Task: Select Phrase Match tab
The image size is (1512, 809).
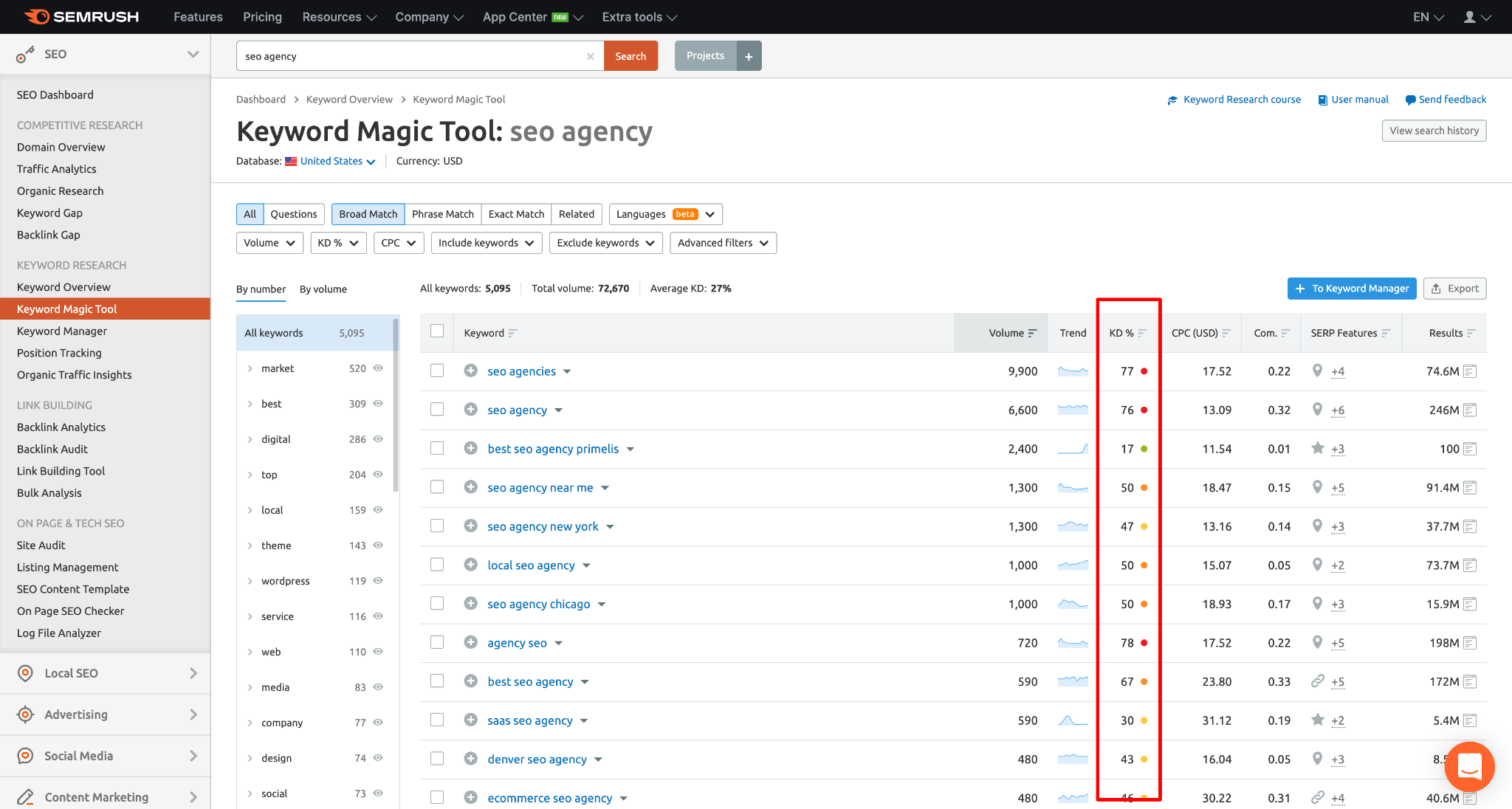Action: coord(443,214)
